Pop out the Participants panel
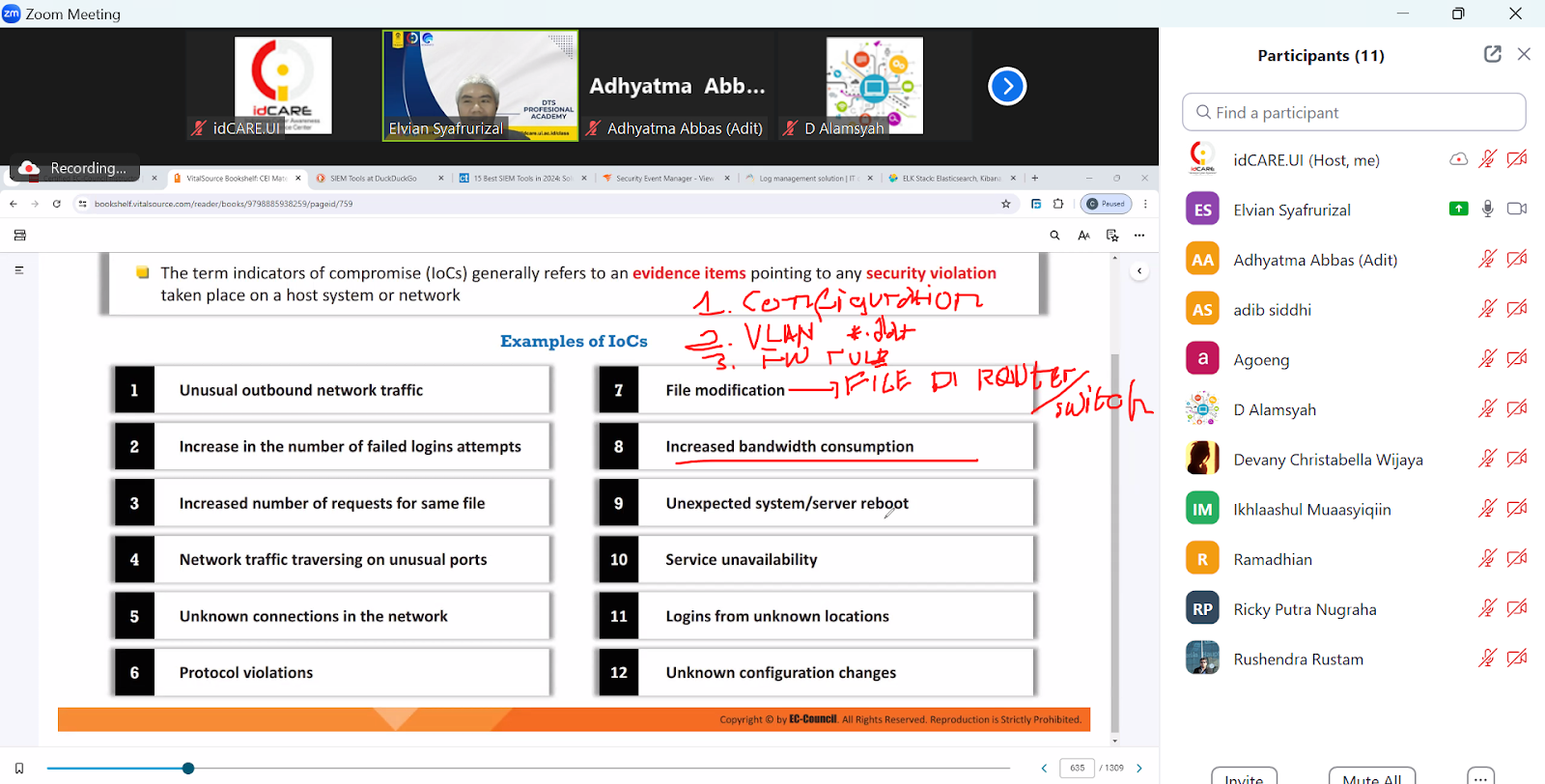The image size is (1545, 784). tap(1492, 54)
